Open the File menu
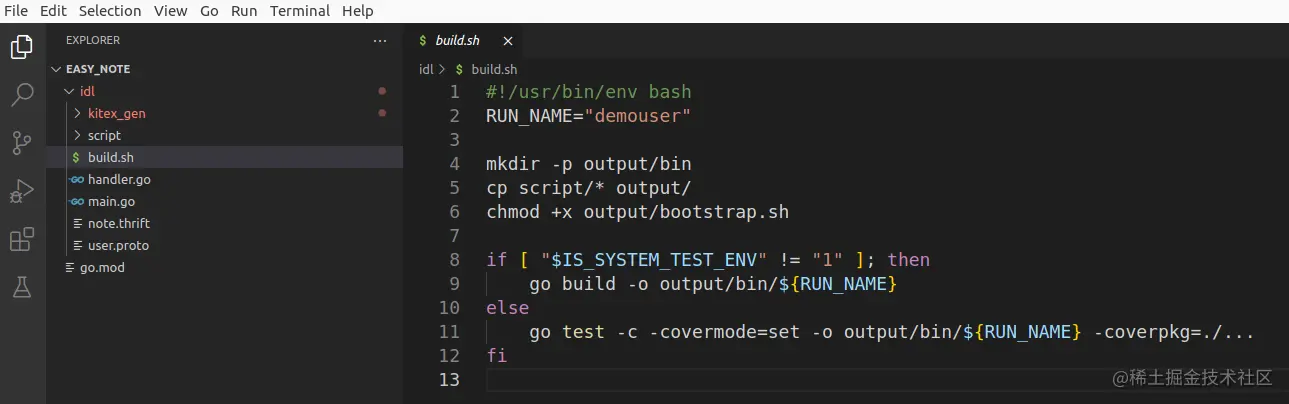 point(15,11)
